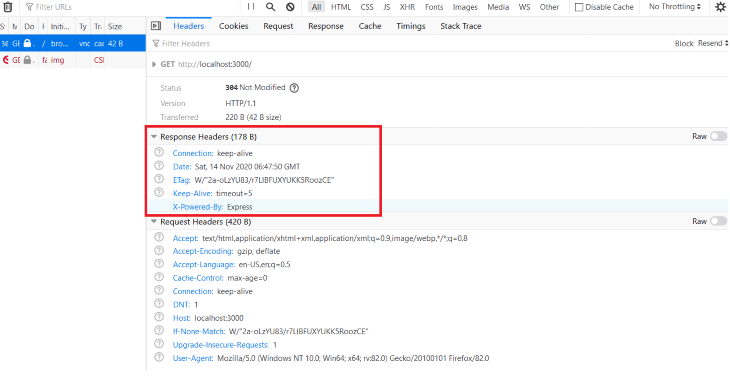730x379 pixels.
Task: Collapse the Request Headers section
Action: pyautogui.click(x=154, y=222)
